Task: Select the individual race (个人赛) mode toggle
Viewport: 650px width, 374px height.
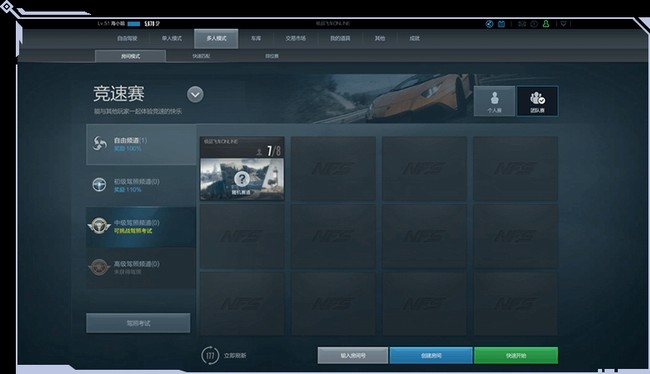Action: (x=494, y=101)
